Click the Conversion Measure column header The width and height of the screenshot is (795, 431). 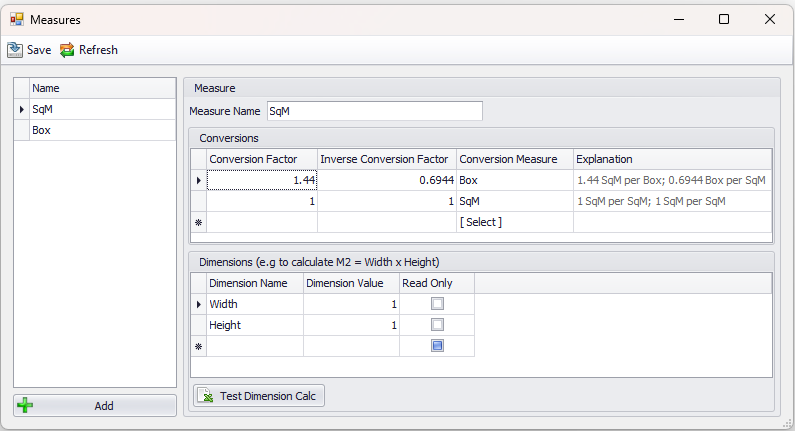[x=515, y=159]
